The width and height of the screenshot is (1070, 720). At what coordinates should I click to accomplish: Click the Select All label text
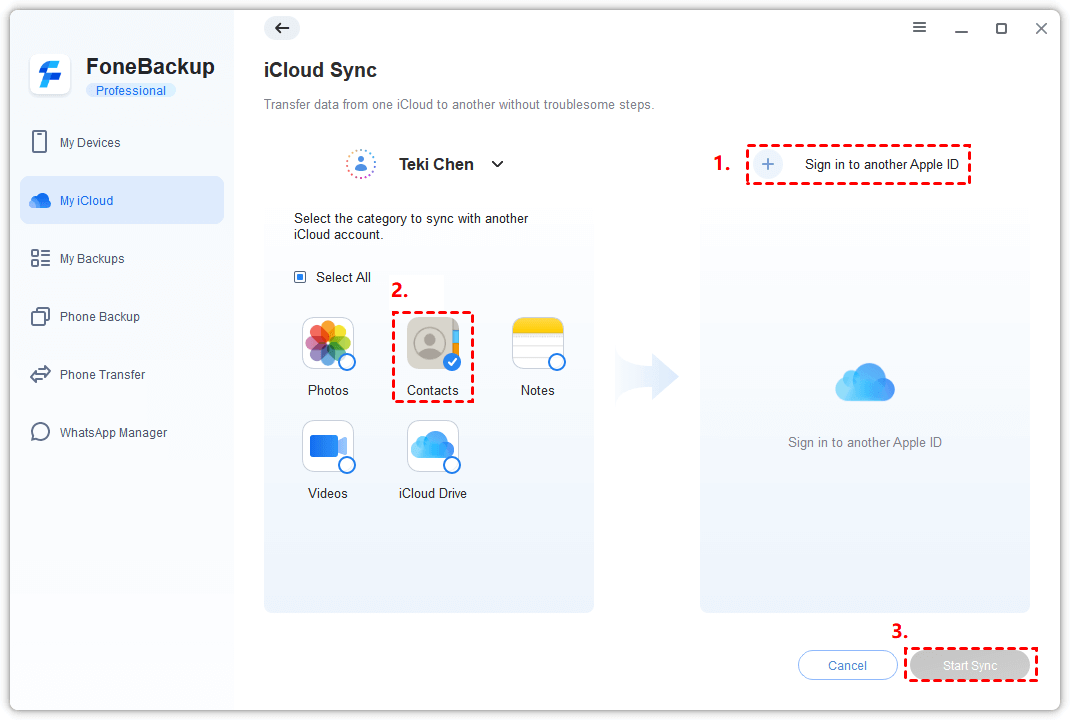(343, 277)
